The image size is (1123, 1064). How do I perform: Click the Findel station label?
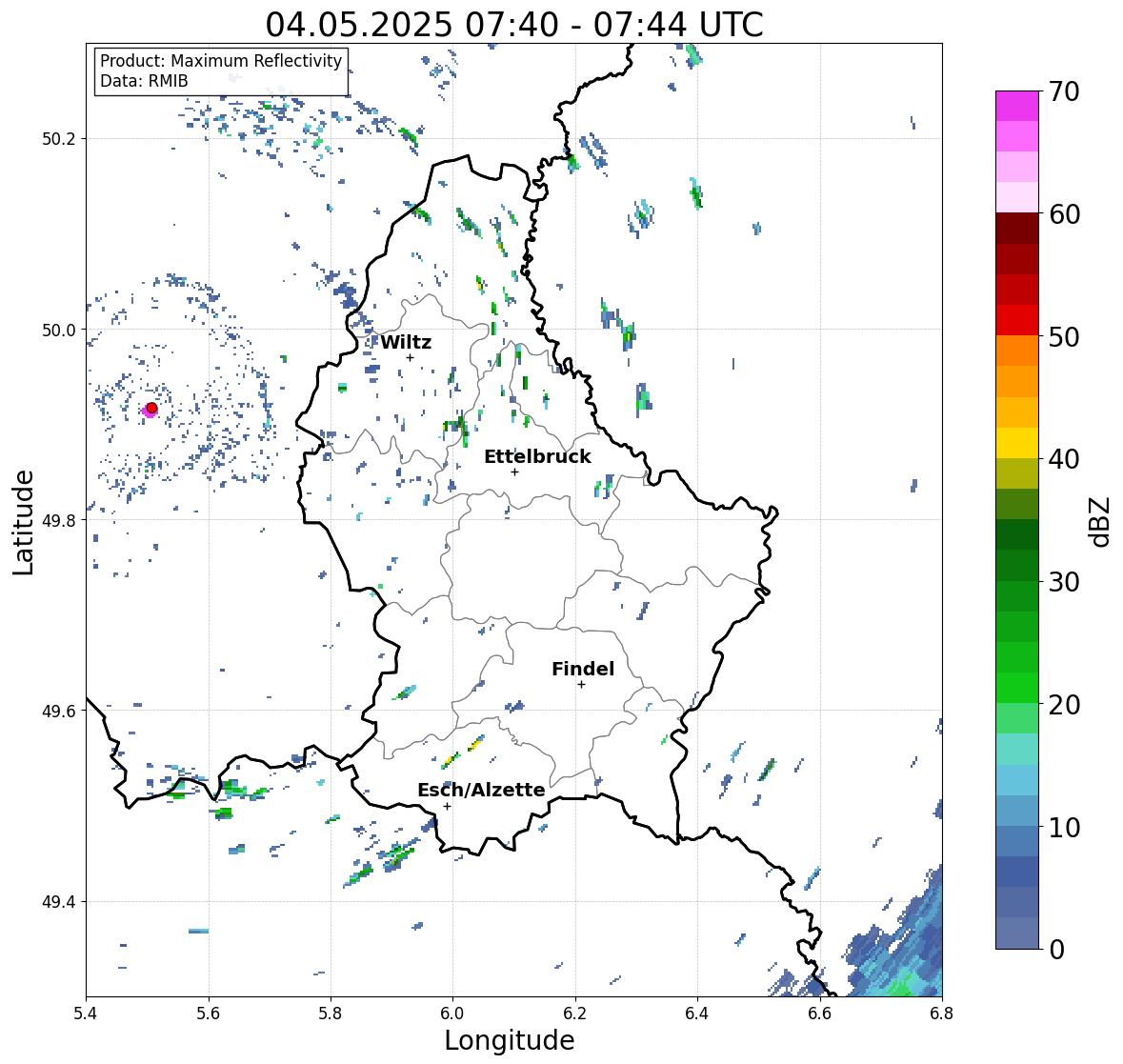[583, 669]
